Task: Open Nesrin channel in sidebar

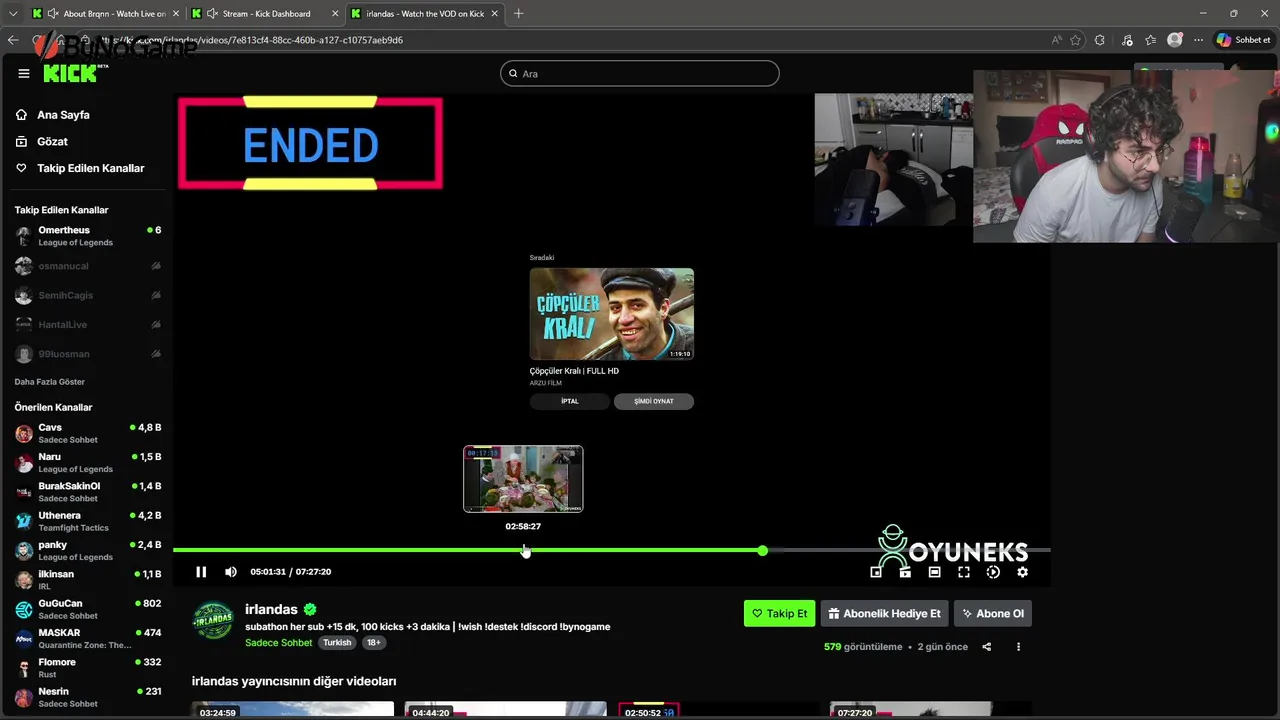Action: point(88,697)
